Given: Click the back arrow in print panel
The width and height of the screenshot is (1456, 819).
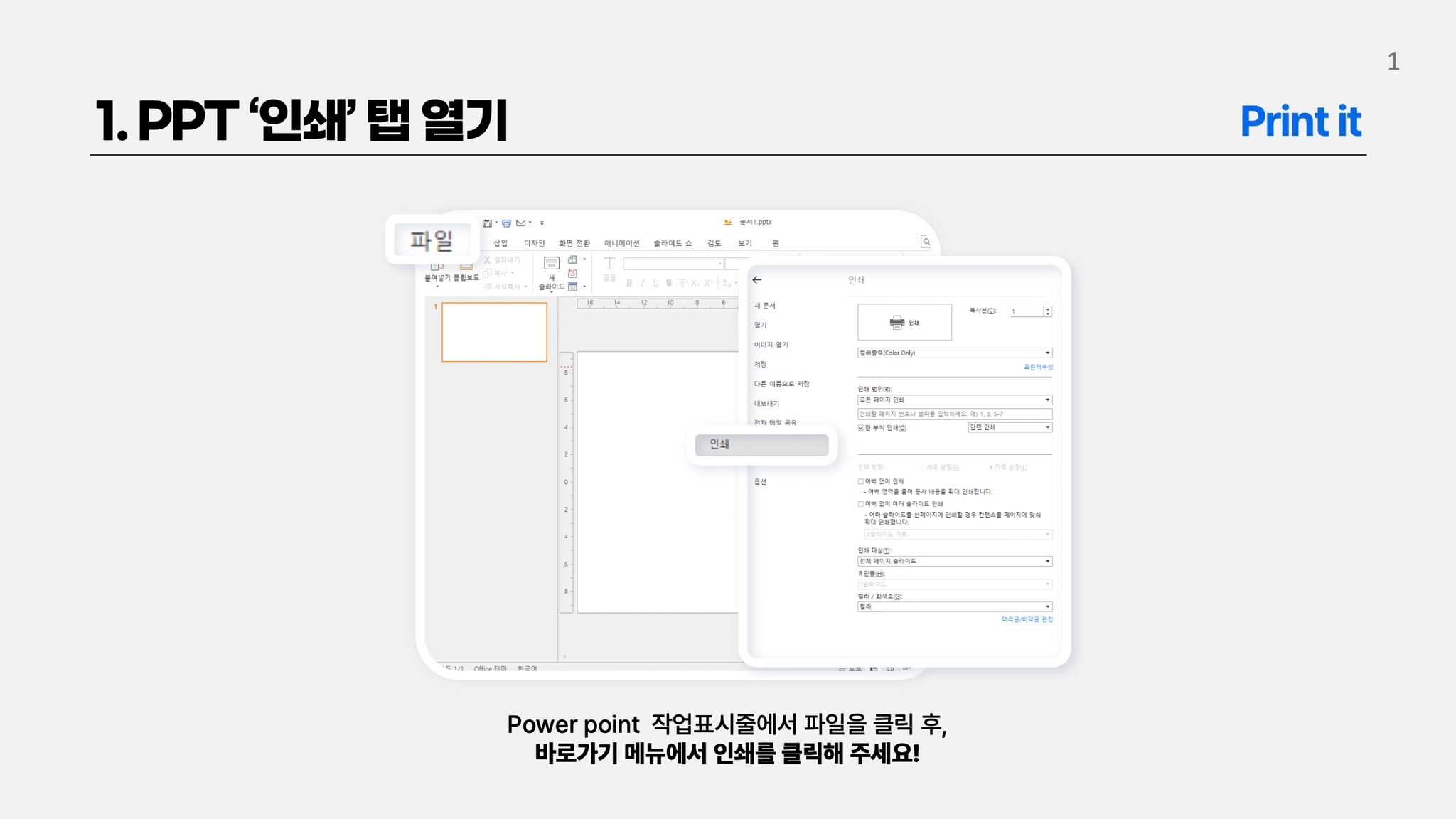Looking at the screenshot, I should 757,280.
